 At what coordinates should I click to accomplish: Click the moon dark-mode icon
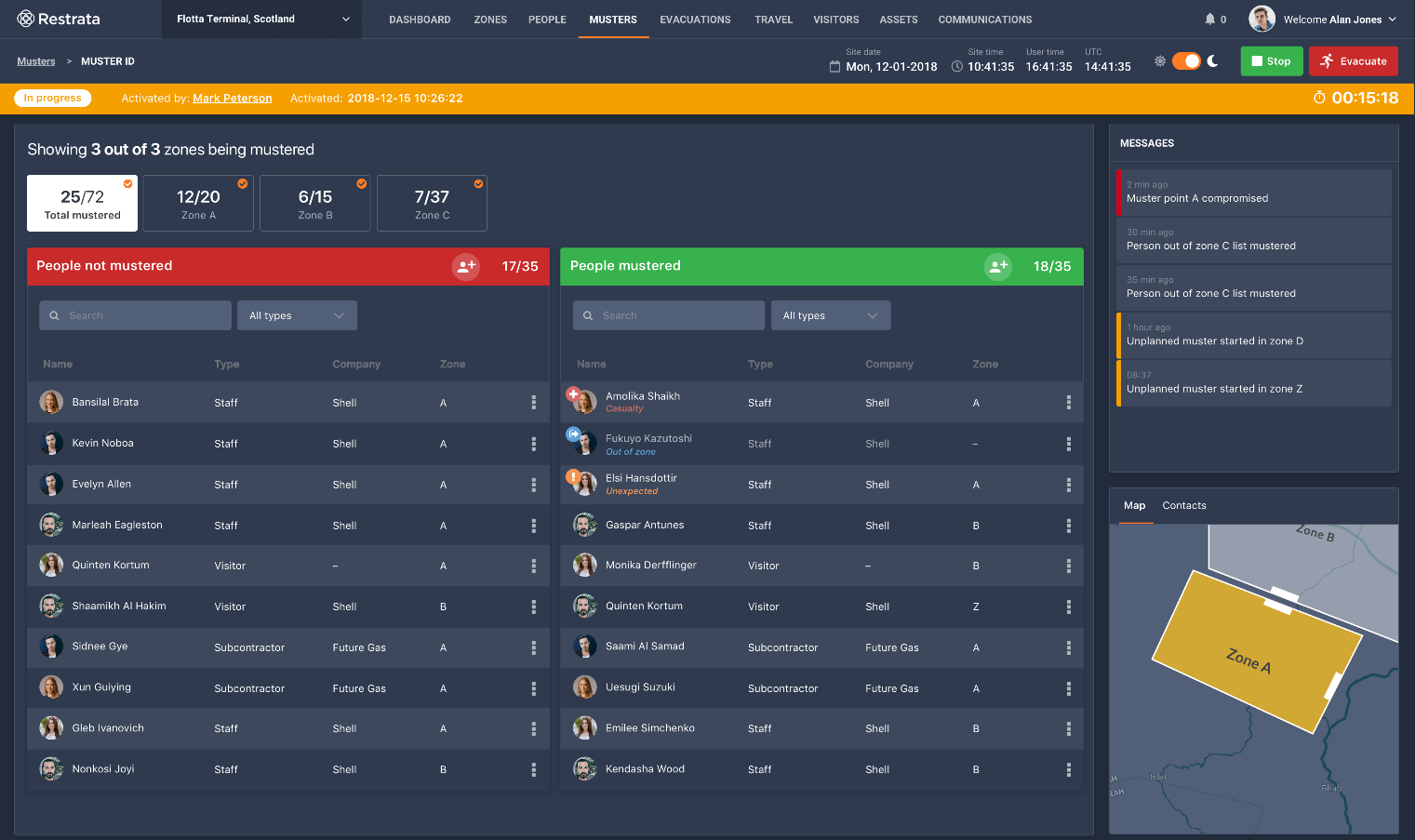click(1213, 61)
